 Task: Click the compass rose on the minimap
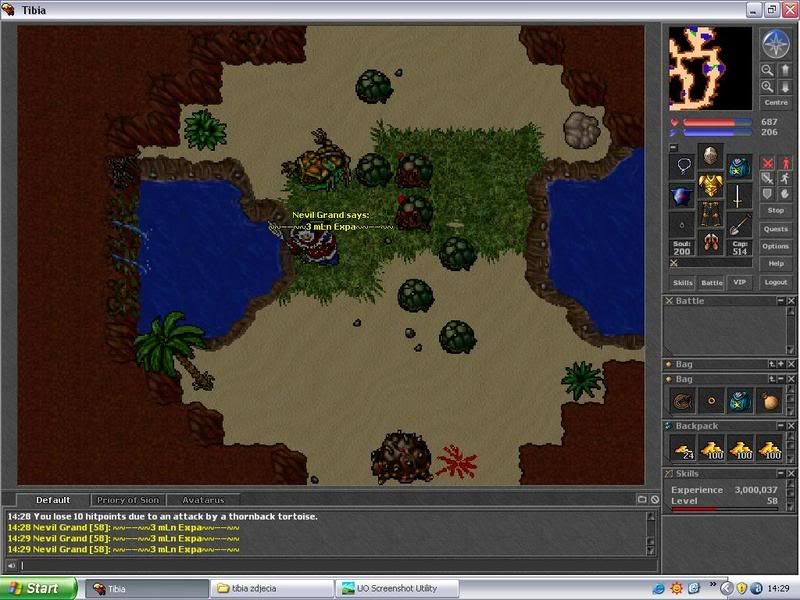(776, 43)
